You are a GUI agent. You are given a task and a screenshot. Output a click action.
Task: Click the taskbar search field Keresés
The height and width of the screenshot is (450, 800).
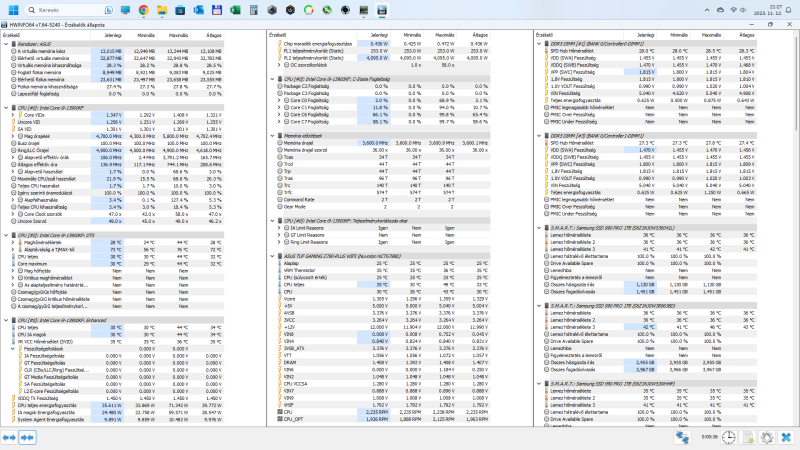[x=69, y=10]
